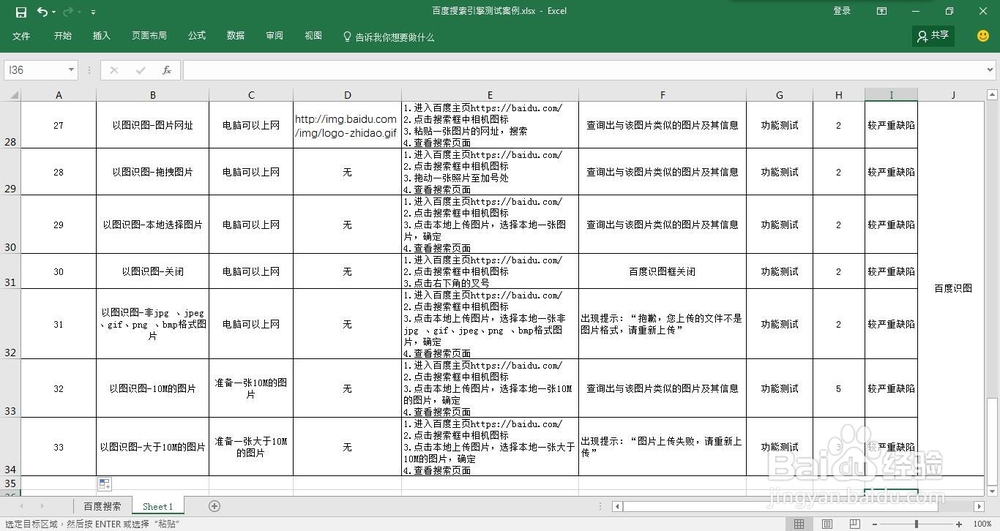This screenshot has width=1000, height=531.
Task: Open the 视图 ribbon tab
Action: click(x=313, y=36)
